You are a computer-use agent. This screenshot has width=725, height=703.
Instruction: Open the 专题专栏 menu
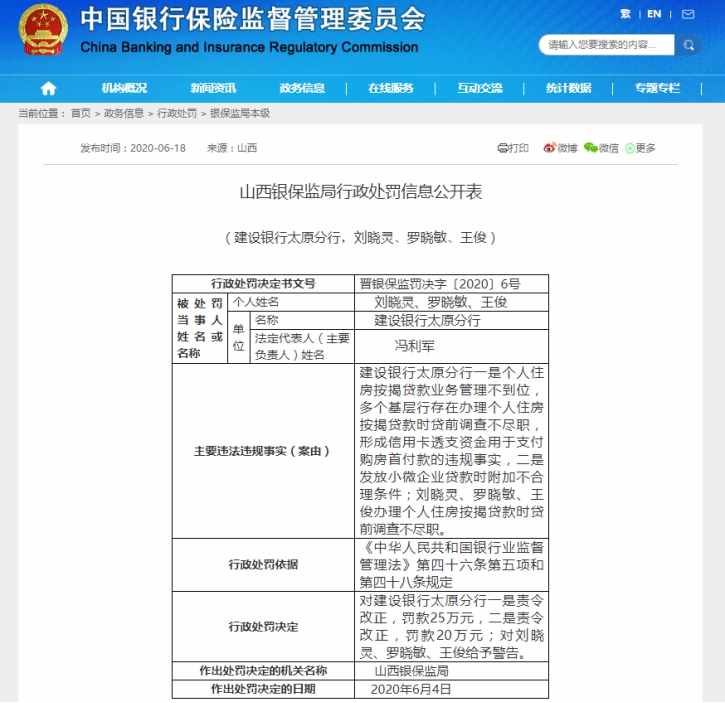click(x=657, y=88)
